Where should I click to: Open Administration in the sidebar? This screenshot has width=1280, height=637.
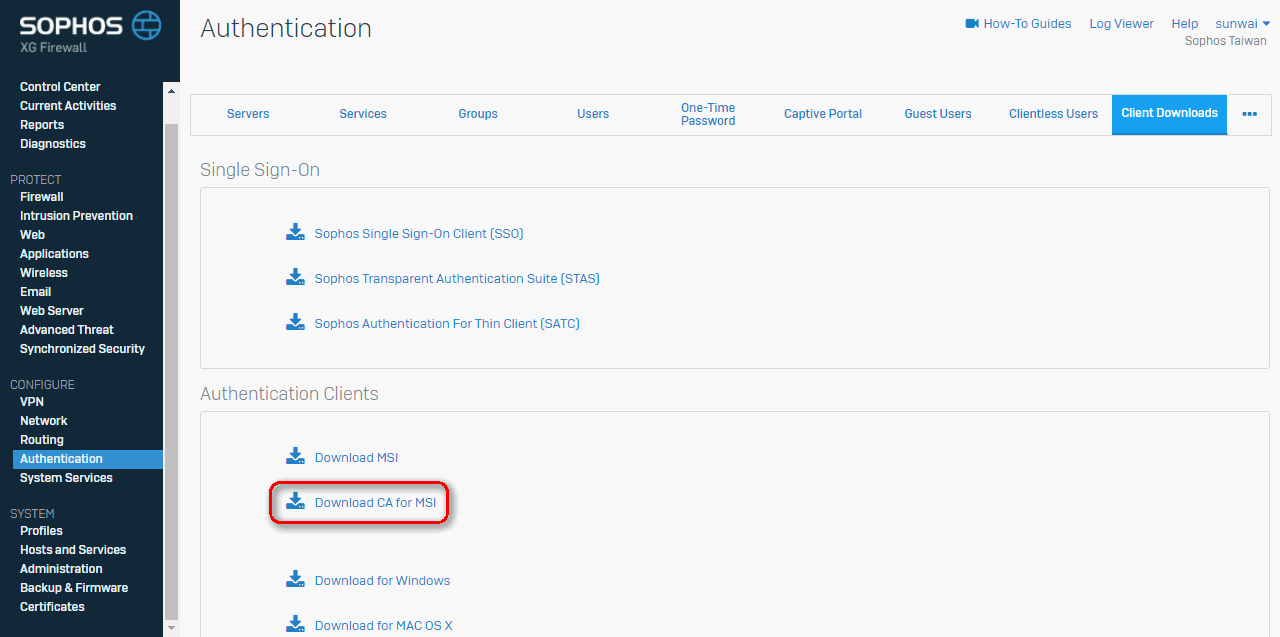(x=61, y=569)
